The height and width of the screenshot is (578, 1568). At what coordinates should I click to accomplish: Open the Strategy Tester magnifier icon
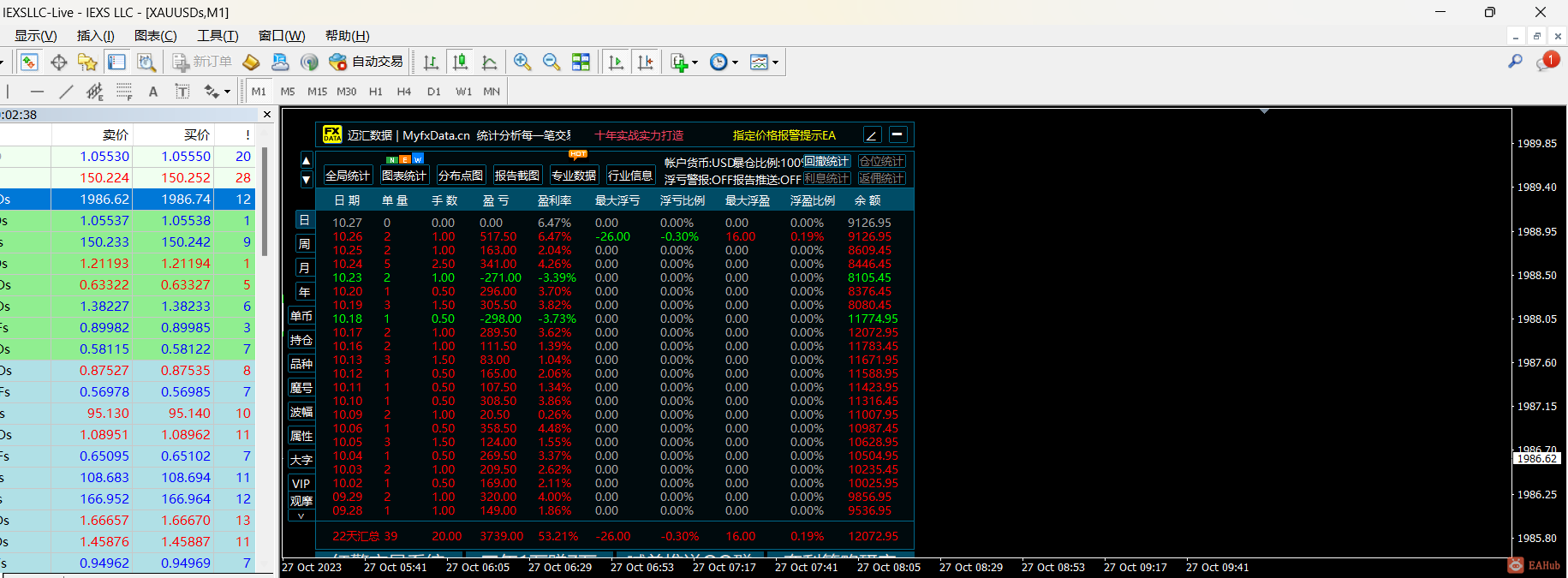(146, 62)
